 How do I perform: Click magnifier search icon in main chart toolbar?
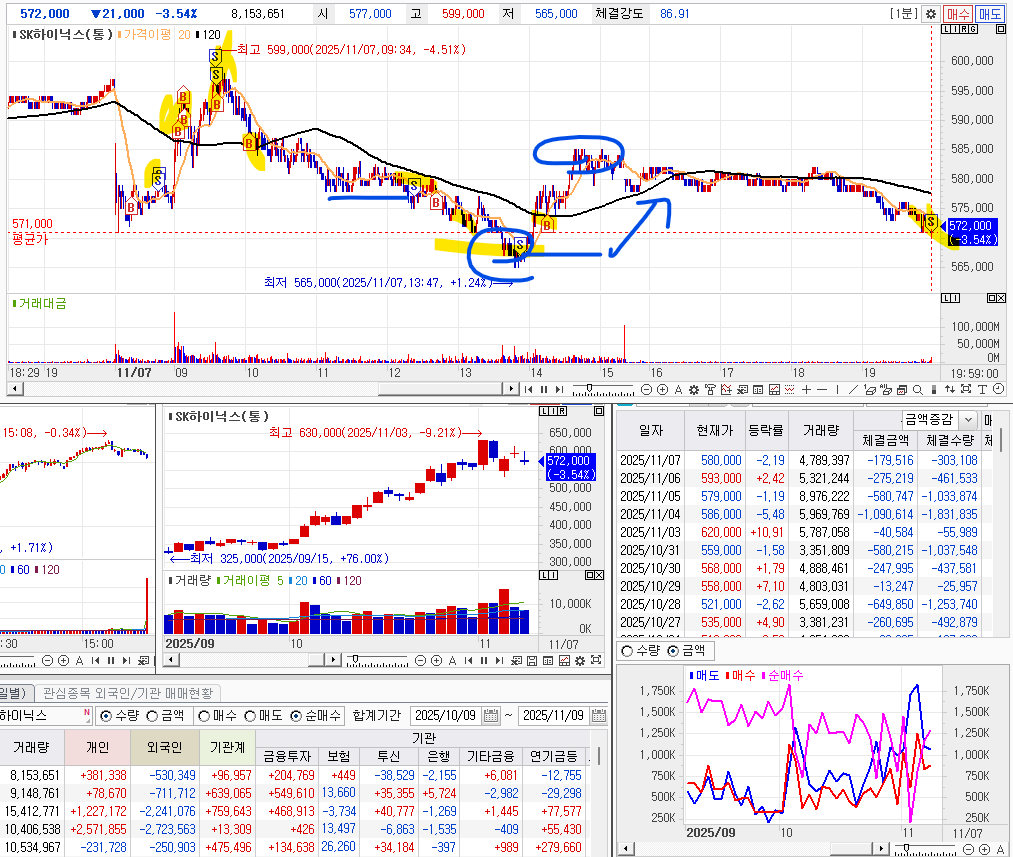917,389
